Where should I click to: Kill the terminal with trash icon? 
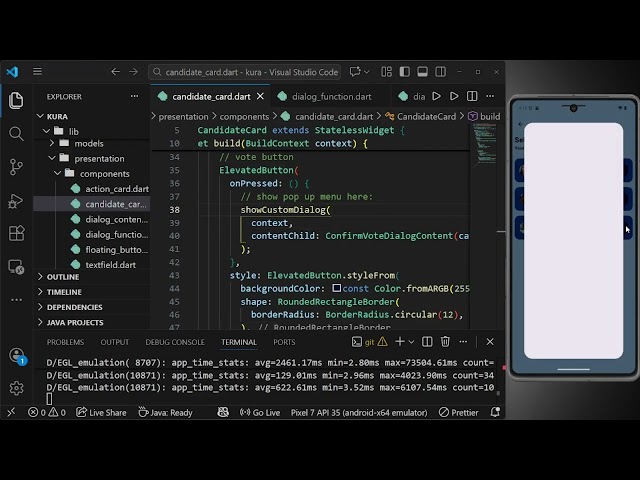(x=445, y=342)
